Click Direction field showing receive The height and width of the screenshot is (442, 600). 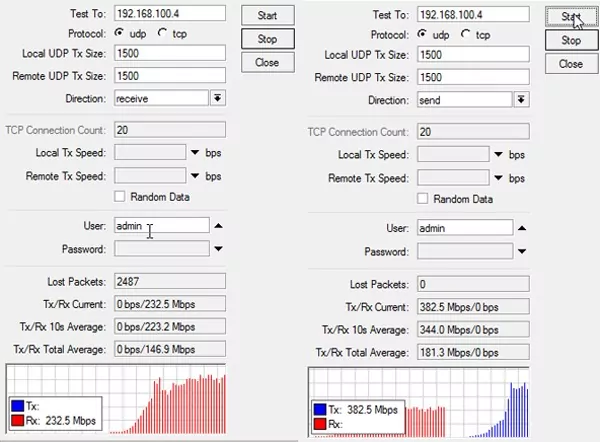click(161, 98)
